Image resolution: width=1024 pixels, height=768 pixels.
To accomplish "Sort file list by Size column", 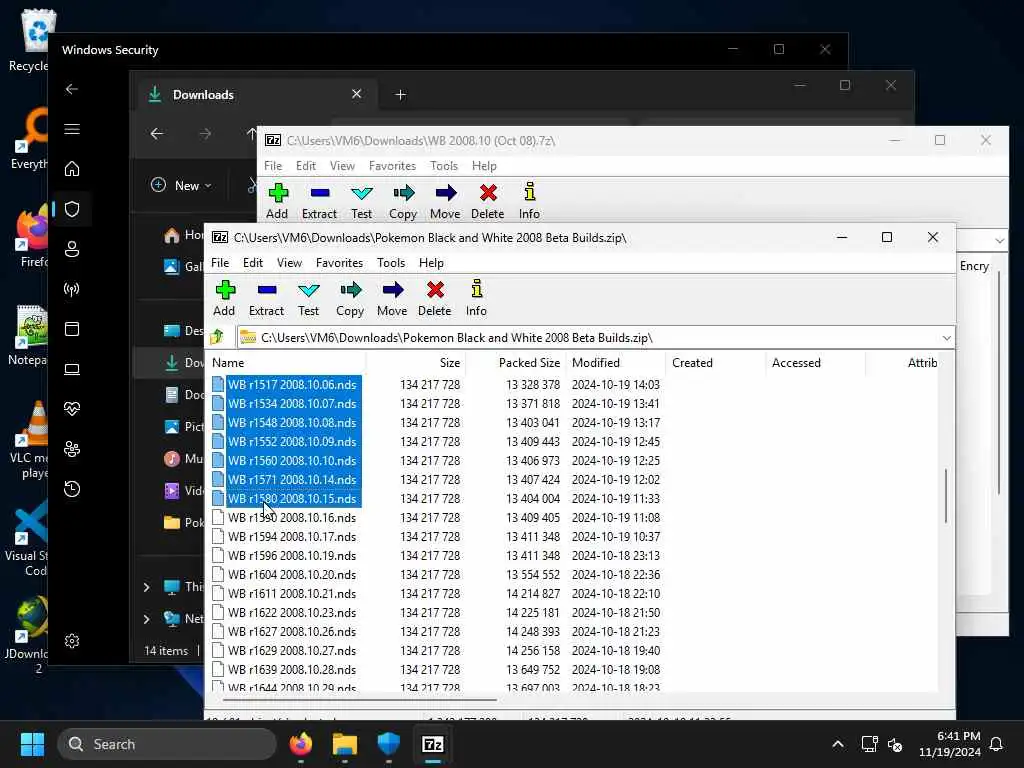I will point(417,362).
